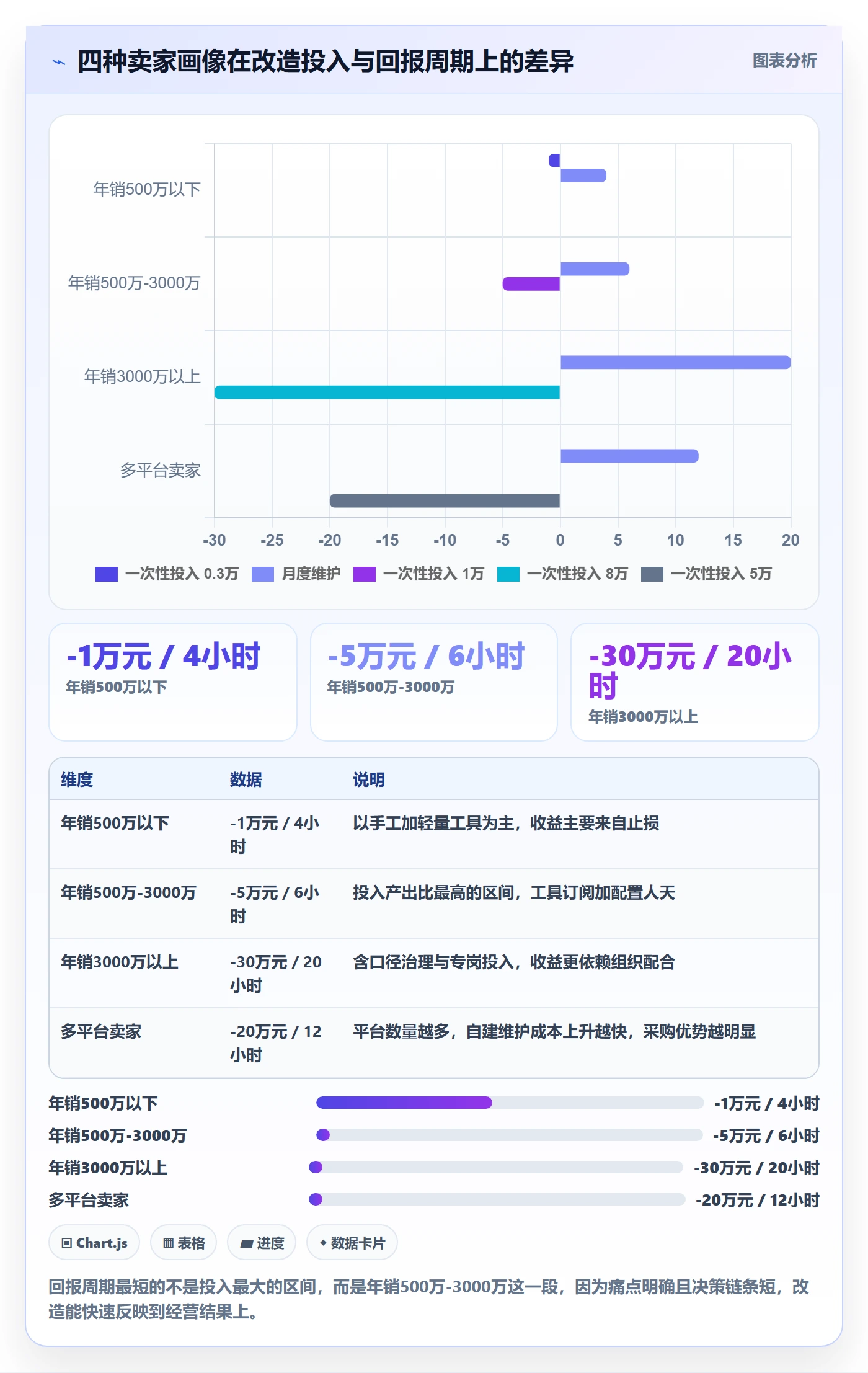The width and height of the screenshot is (868, 1373).
Task: Click the progress bar for 年销500万以下
Action: click(510, 1103)
